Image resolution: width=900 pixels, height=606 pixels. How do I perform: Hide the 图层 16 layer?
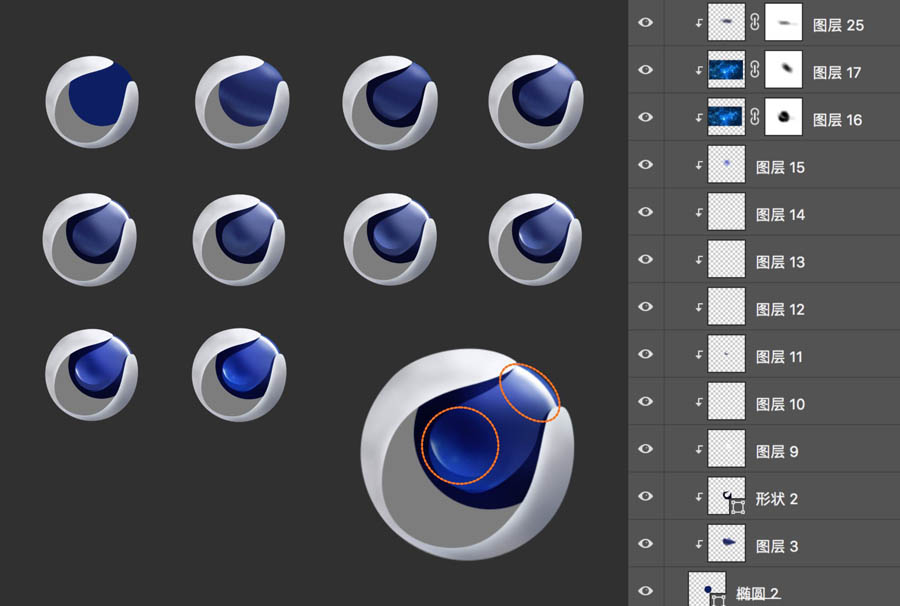646,117
